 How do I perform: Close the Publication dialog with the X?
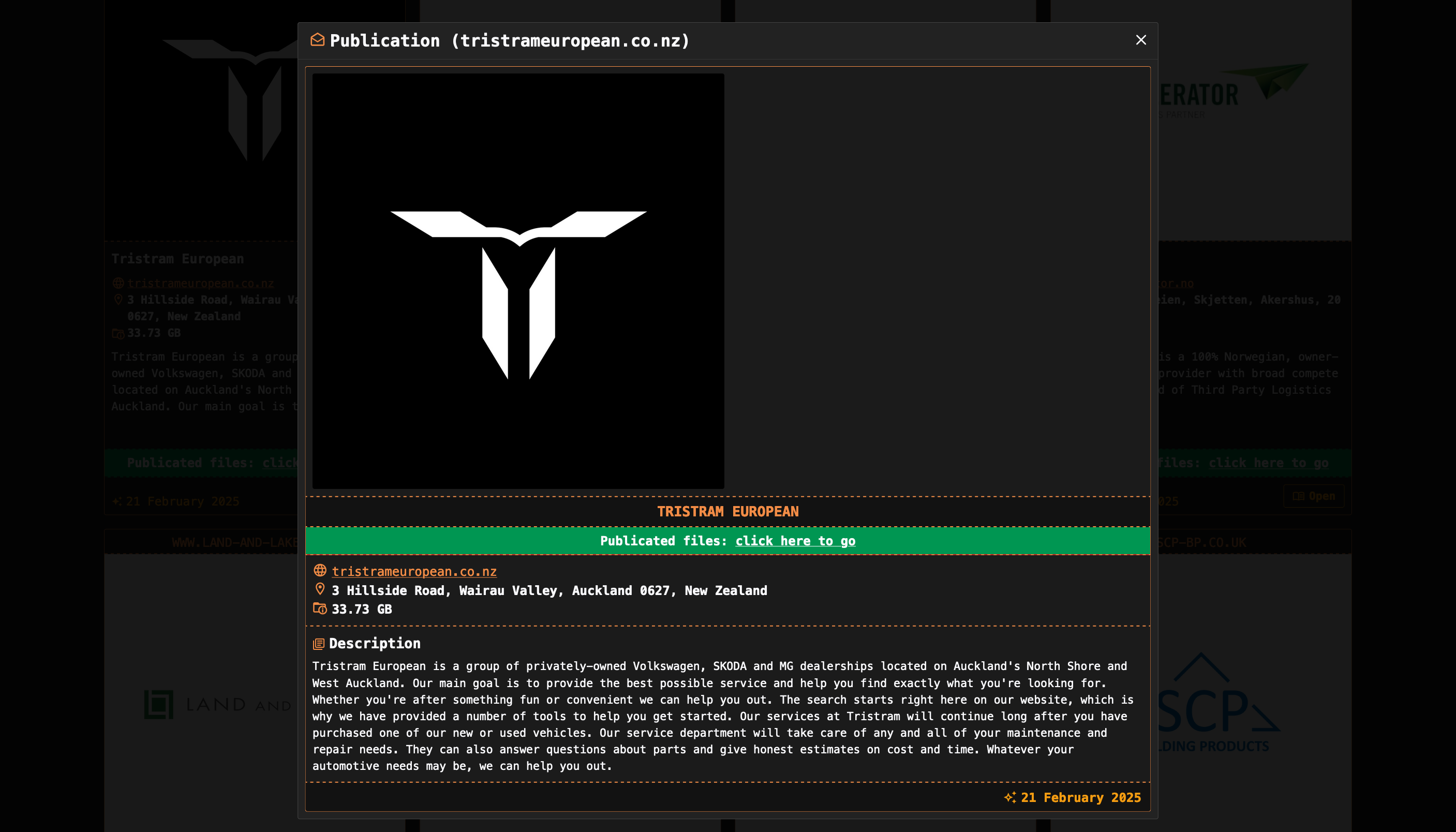point(1140,40)
